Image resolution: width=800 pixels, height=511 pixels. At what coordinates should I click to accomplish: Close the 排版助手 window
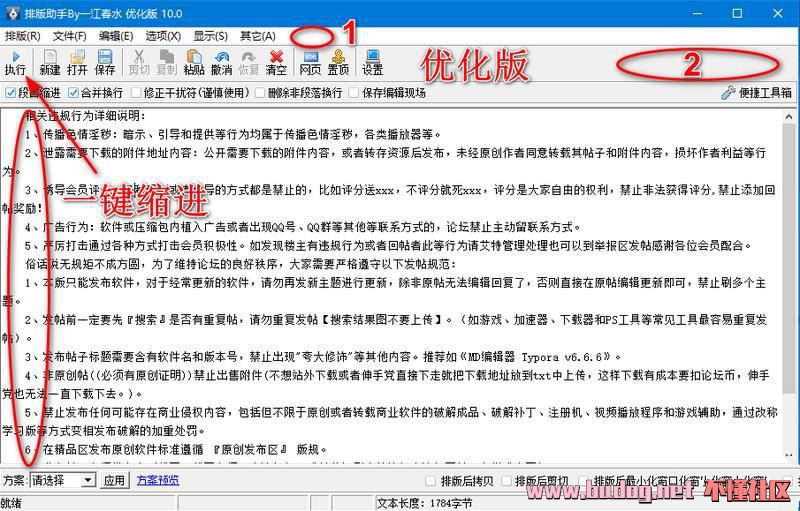point(778,13)
